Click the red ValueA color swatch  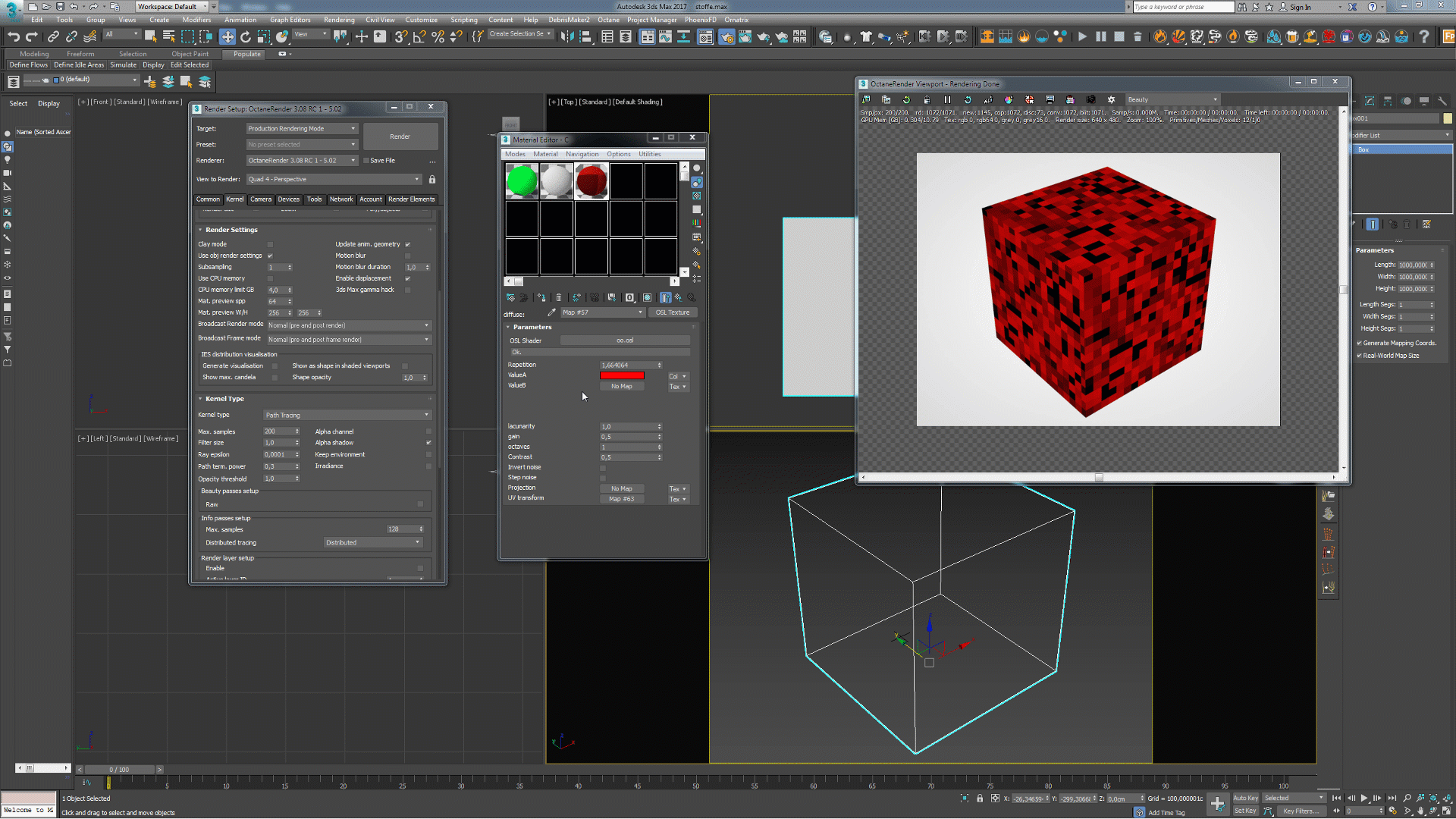(x=622, y=375)
